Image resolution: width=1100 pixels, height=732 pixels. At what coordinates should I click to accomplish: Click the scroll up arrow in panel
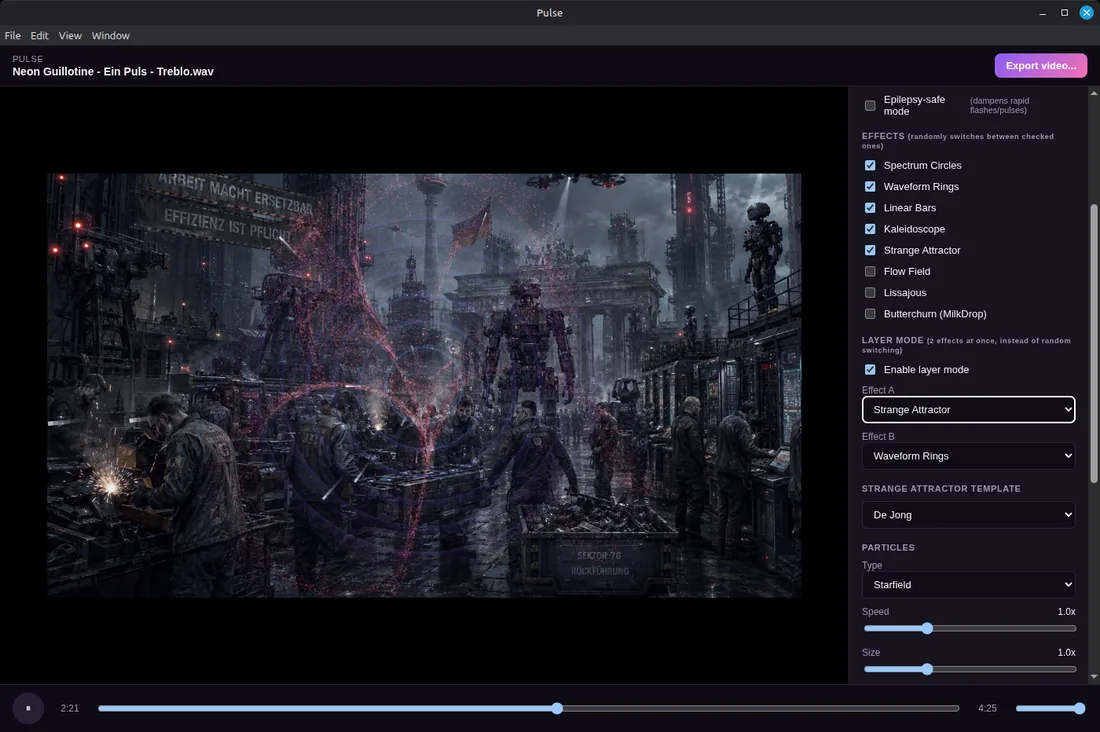tap(1094, 93)
